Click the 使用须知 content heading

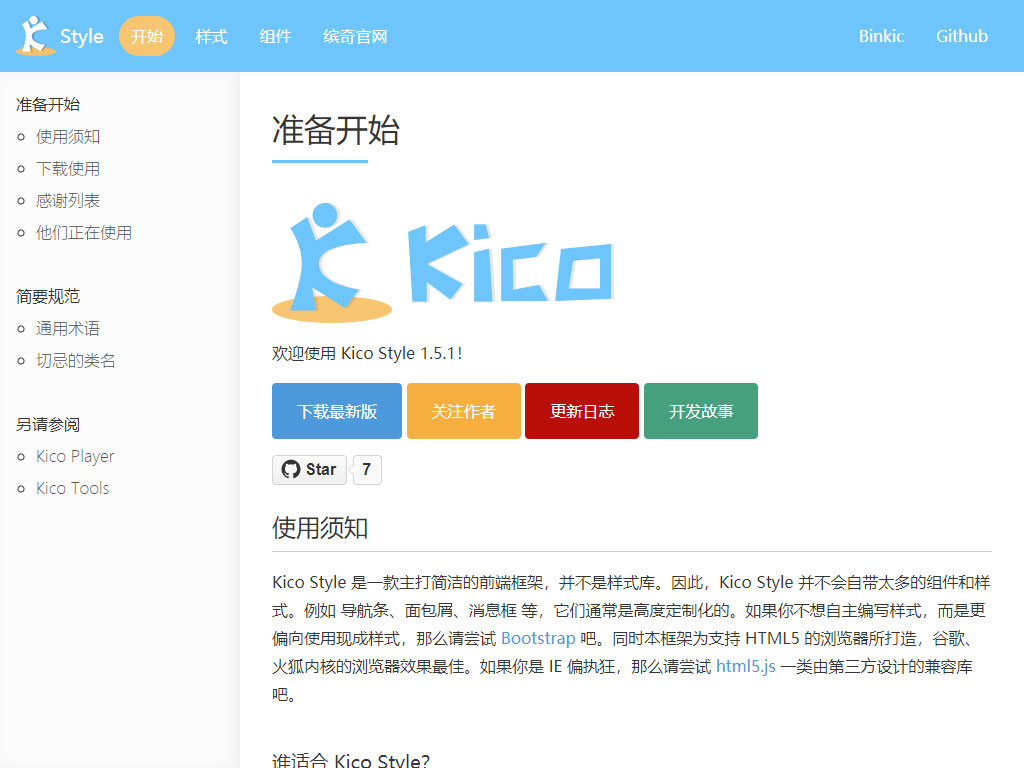(x=320, y=528)
